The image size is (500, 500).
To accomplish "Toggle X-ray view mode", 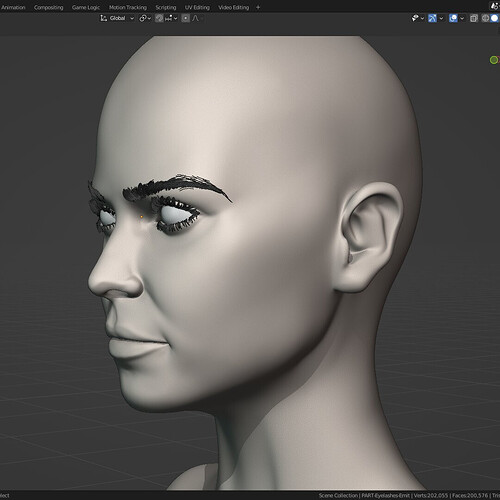I will click(x=474, y=18).
